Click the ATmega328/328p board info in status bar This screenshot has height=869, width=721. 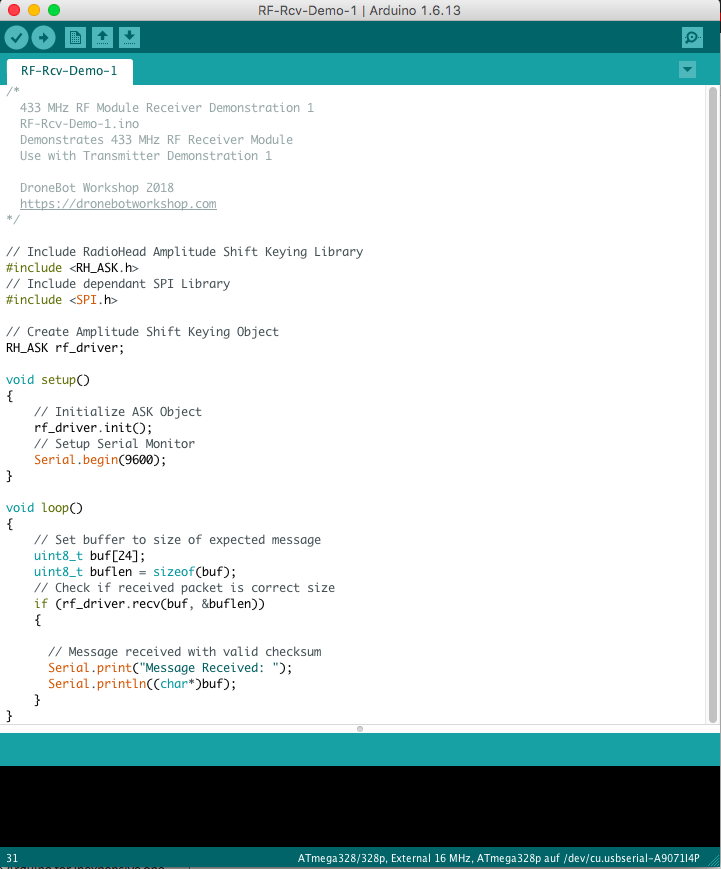pos(498,858)
